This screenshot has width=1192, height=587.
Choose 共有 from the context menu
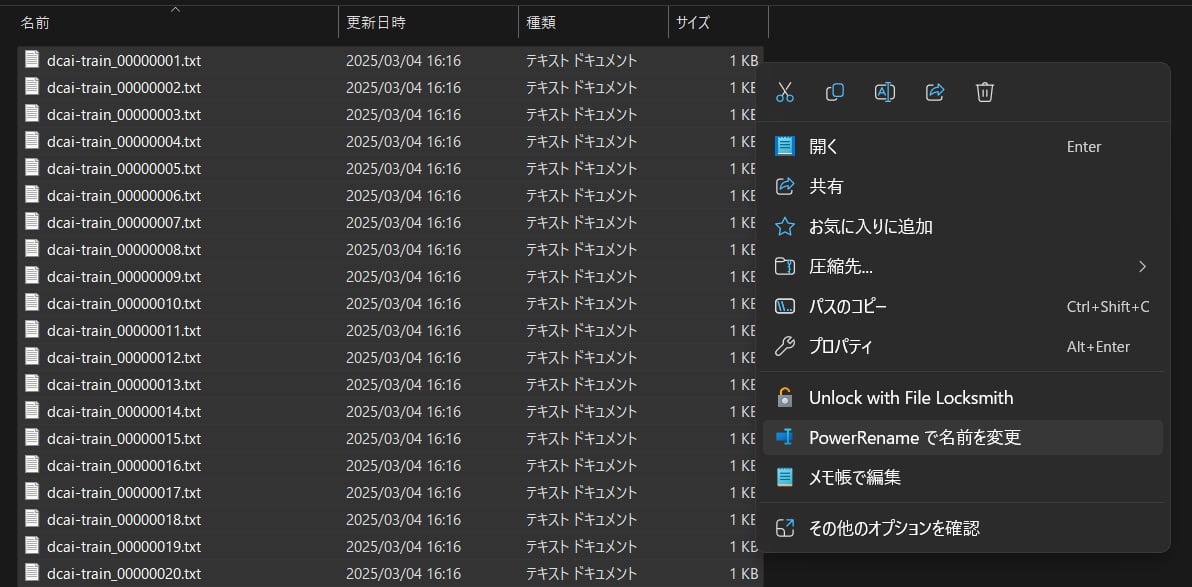tap(962, 186)
